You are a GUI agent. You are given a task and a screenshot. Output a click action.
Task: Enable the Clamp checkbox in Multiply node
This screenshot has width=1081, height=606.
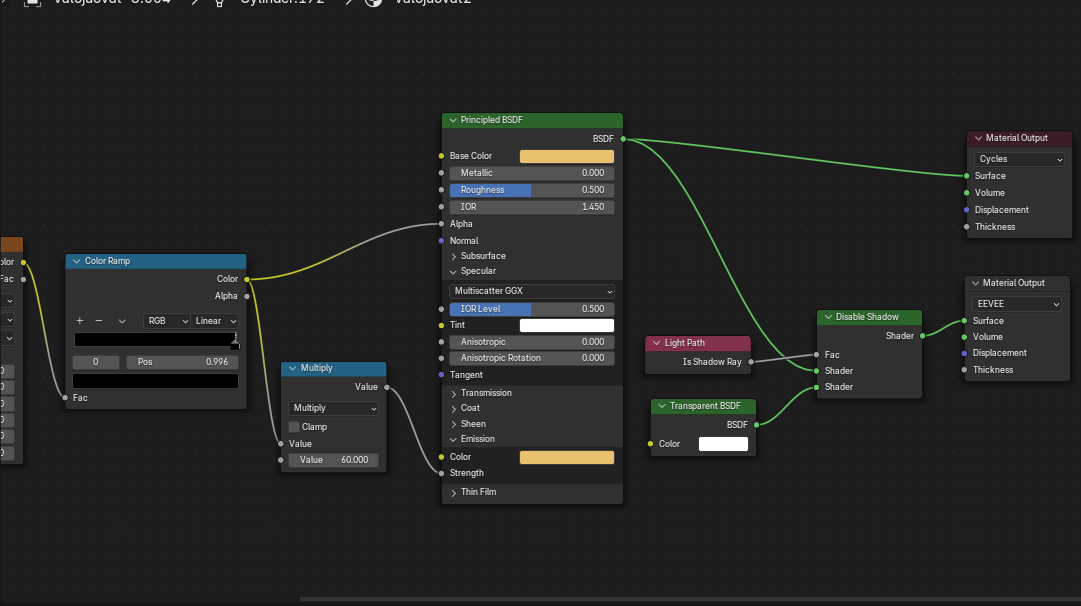coord(294,427)
